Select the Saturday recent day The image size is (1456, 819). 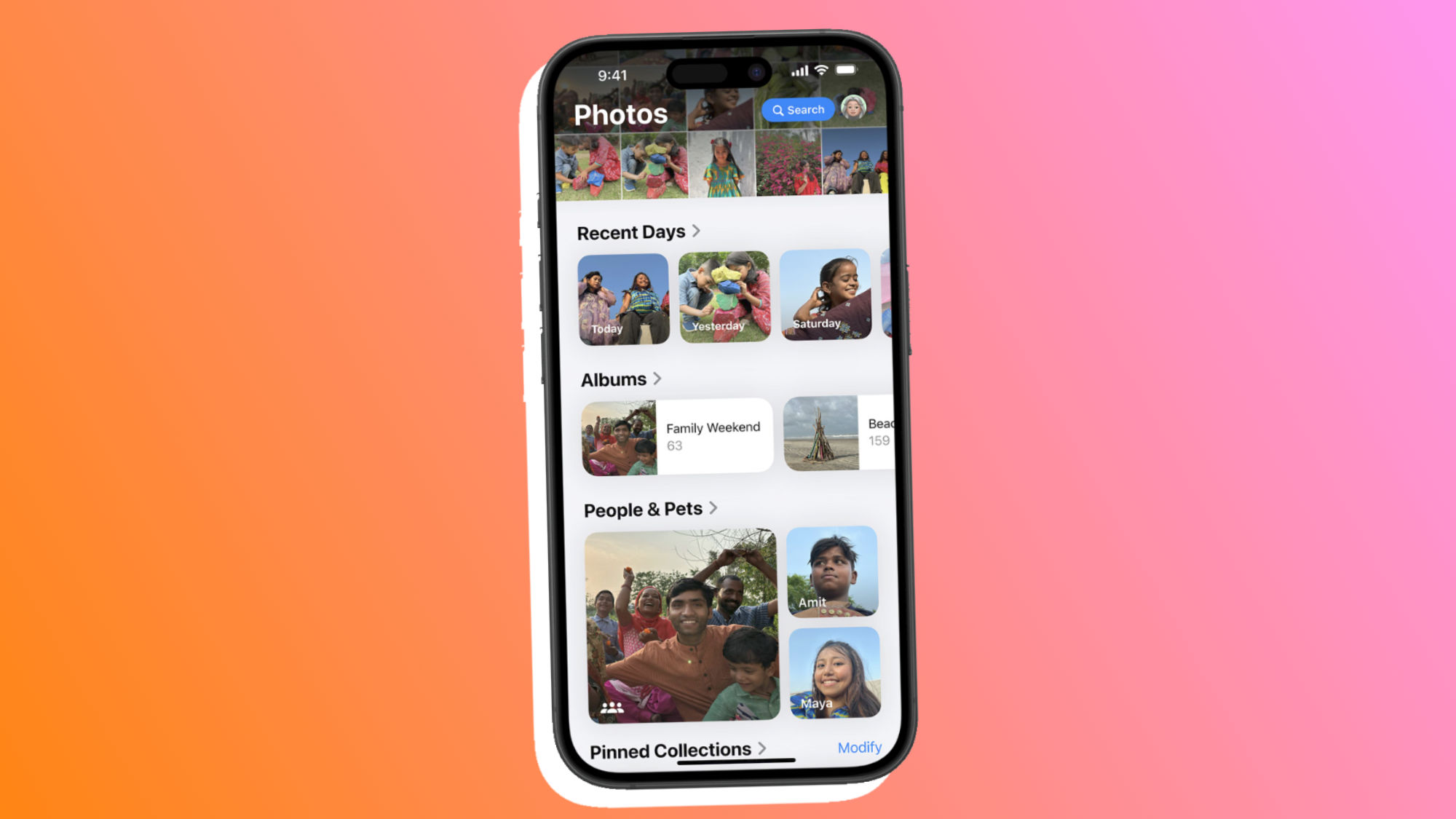click(826, 296)
